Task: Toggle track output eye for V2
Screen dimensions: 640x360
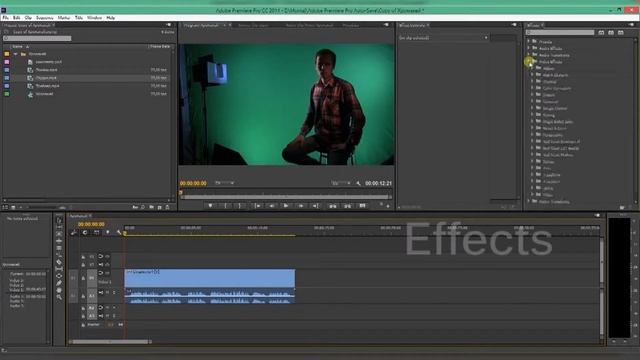Action: (107, 264)
